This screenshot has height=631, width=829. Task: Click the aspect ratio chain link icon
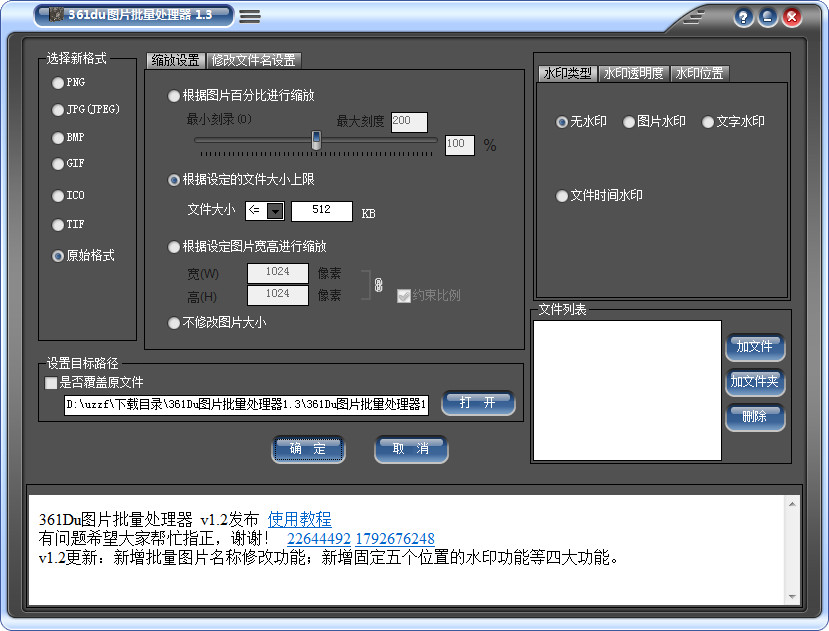pyautogui.click(x=379, y=285)
